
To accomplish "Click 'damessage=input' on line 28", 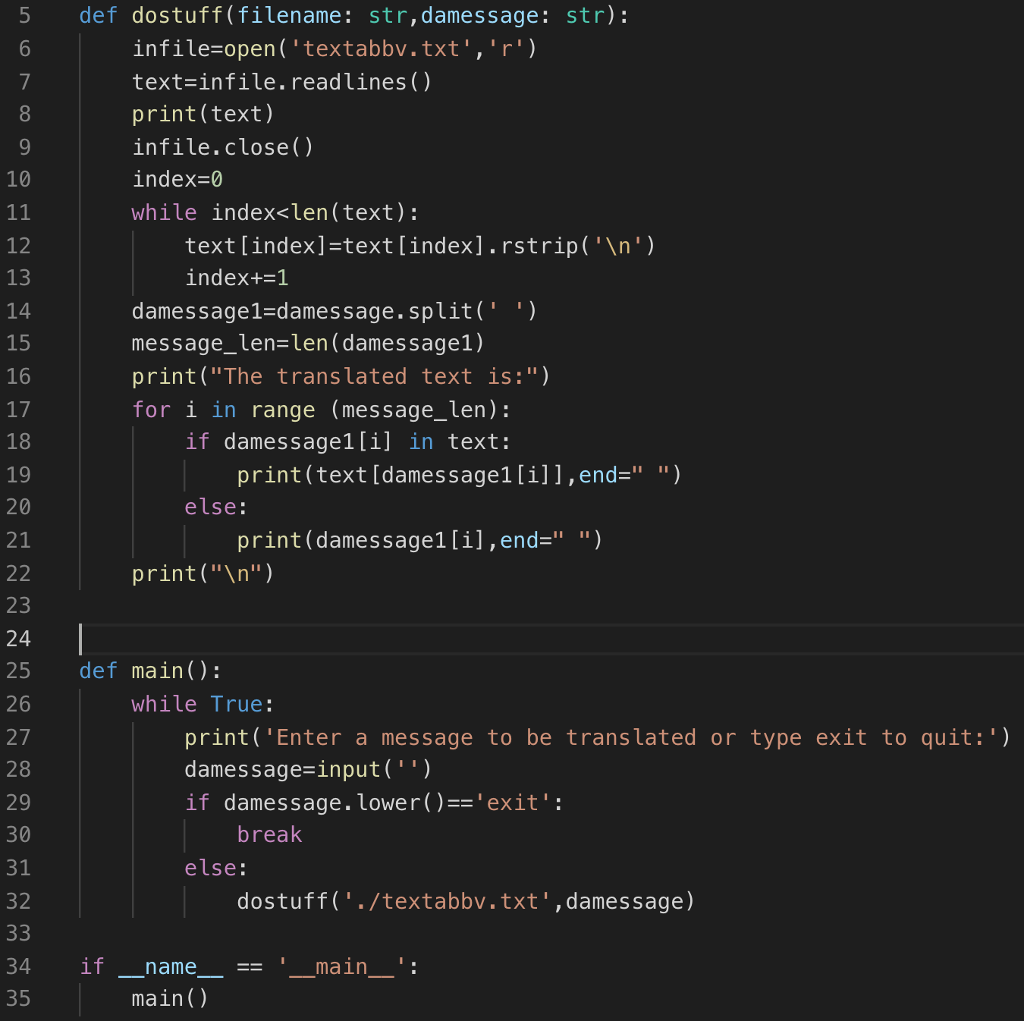I will pos(282,770).
